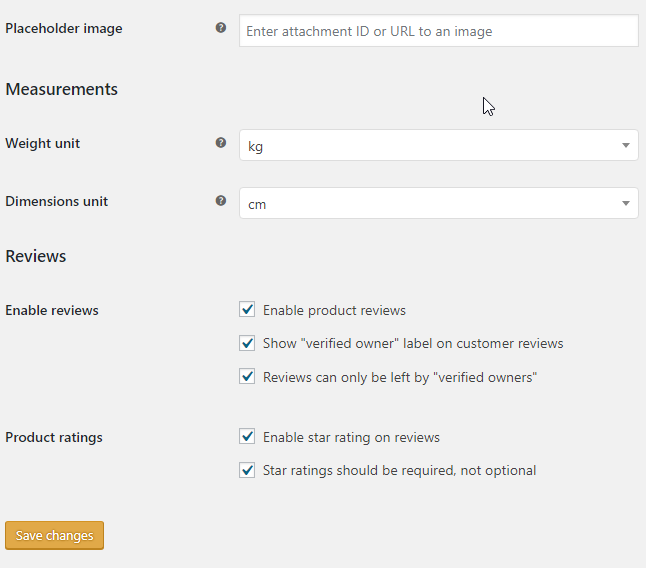The image size is (646, 568).
Task: Click the help icon next to Weight unit
Action: (x=221, y=143)
